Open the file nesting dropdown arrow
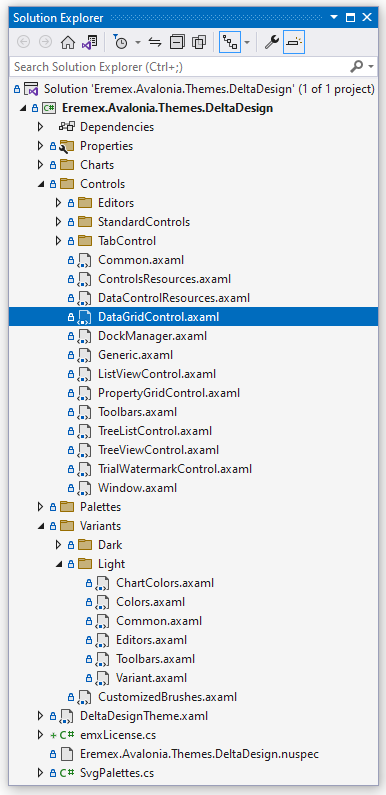This screenshot has width=386, height=795. coord(247,43)
